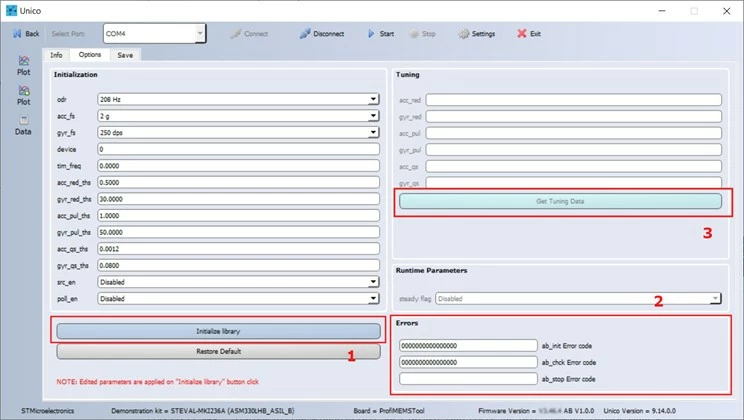The height and width of the screenshot is (420, 744).
Task: Click the Initialize library button
Action: [x=218, y=331]
